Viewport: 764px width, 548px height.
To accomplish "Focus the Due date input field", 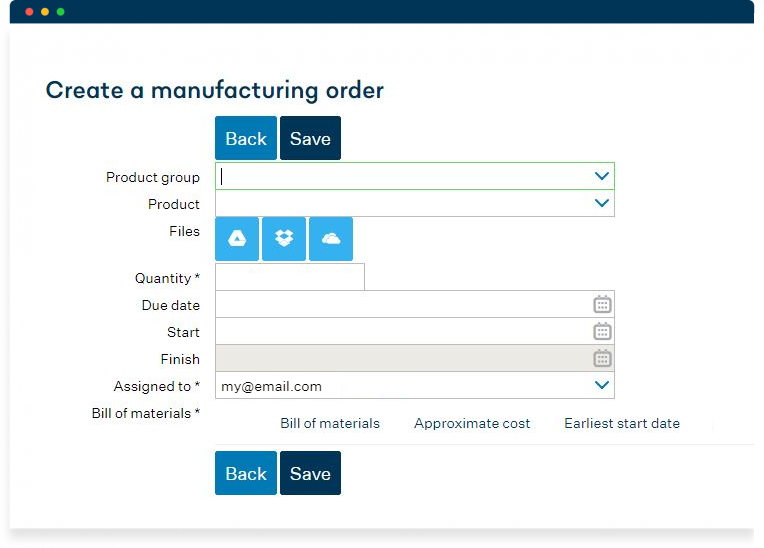I will coord(415,304).
